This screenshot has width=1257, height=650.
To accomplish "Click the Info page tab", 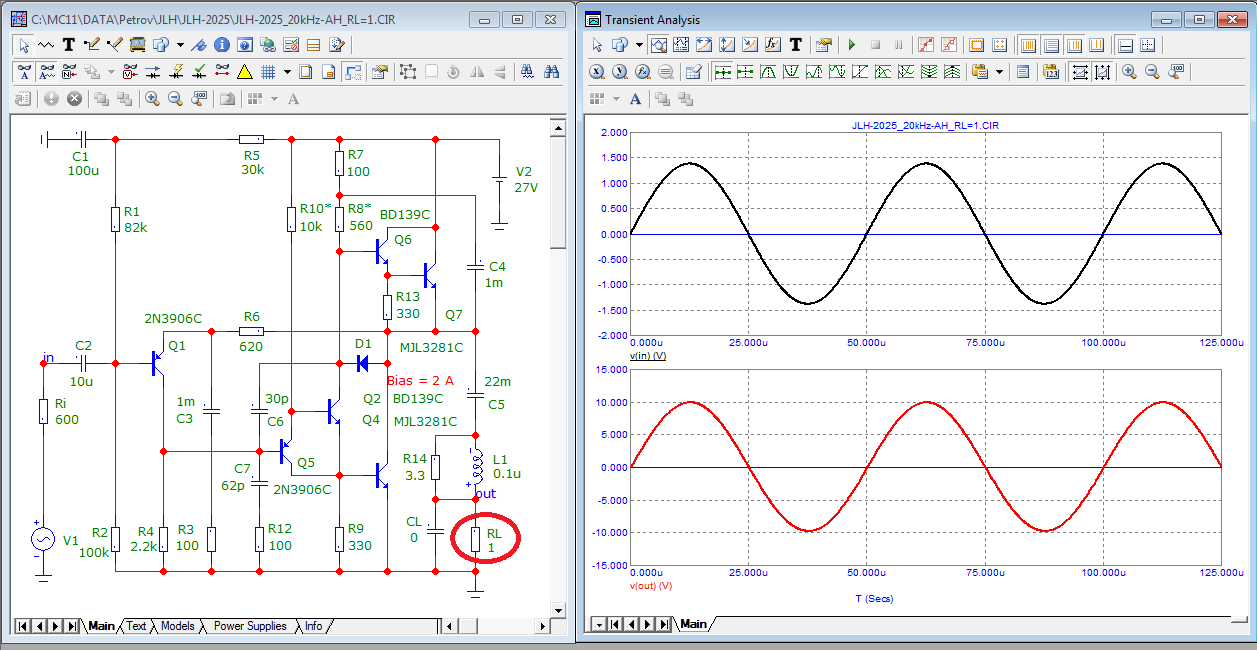I will click(x=313, y=626).
